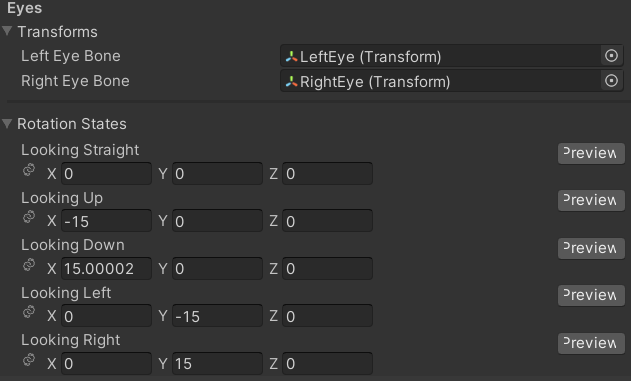This screenshot has height=381, width=631.
Task: Click link icon beside Looking Left rotation
Action: tap(29, 312)
